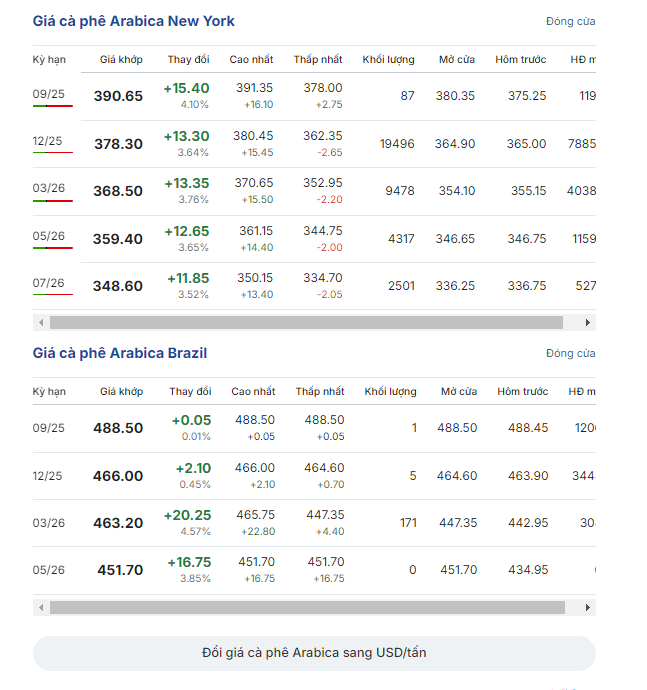647x690 pixels.
Task: Click the left arrow of Brazil table scrollbar
Action: [41, 608]
